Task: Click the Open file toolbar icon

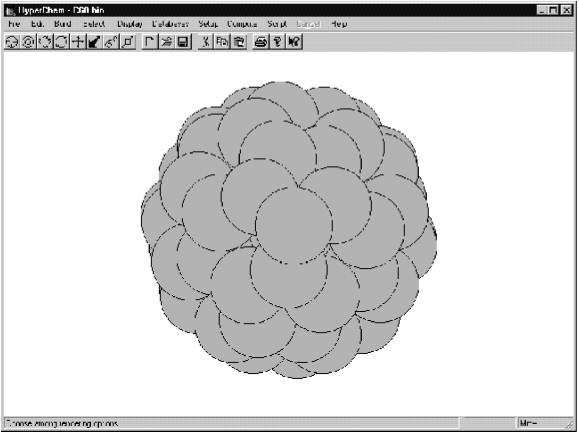Action: click(x=166, y=42)
